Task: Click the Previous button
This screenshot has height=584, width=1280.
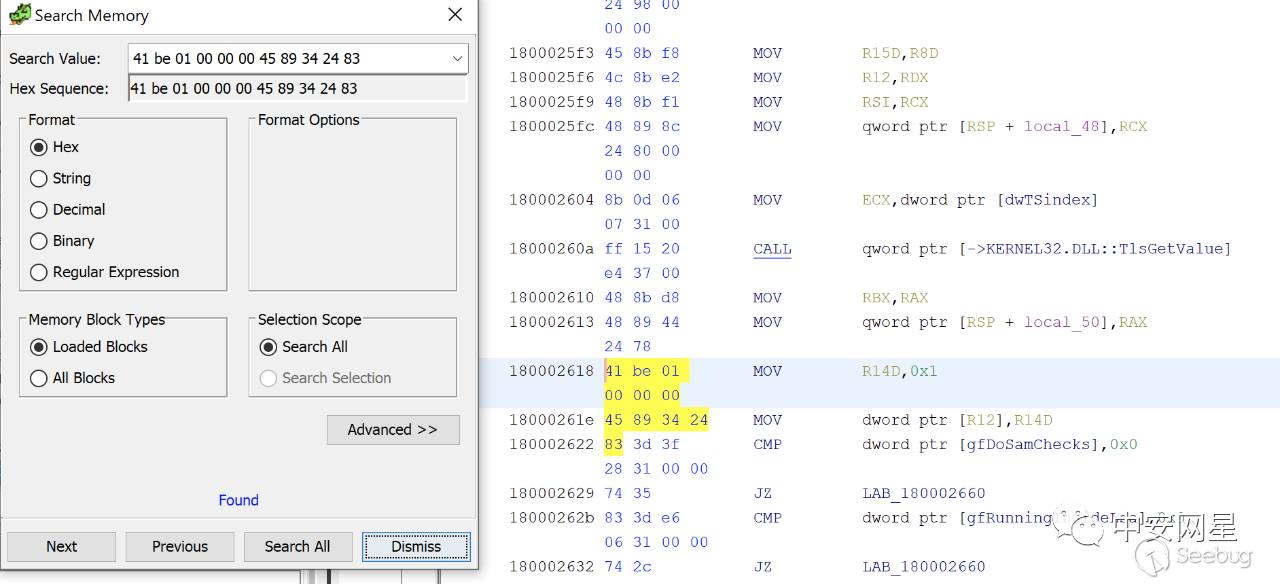Action: coord(180,547)
